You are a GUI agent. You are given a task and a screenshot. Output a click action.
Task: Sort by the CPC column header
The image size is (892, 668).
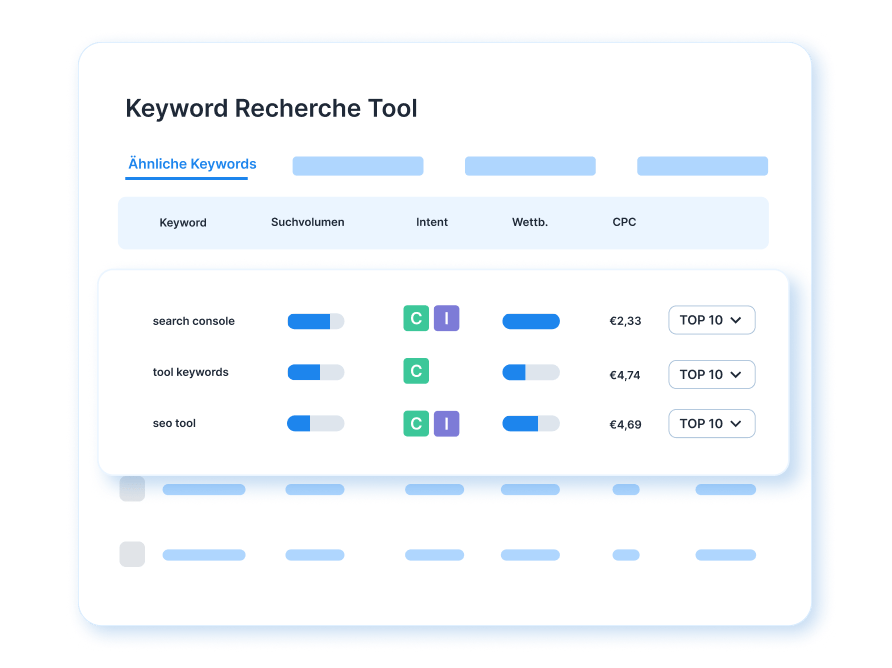[x=624, y=222]
